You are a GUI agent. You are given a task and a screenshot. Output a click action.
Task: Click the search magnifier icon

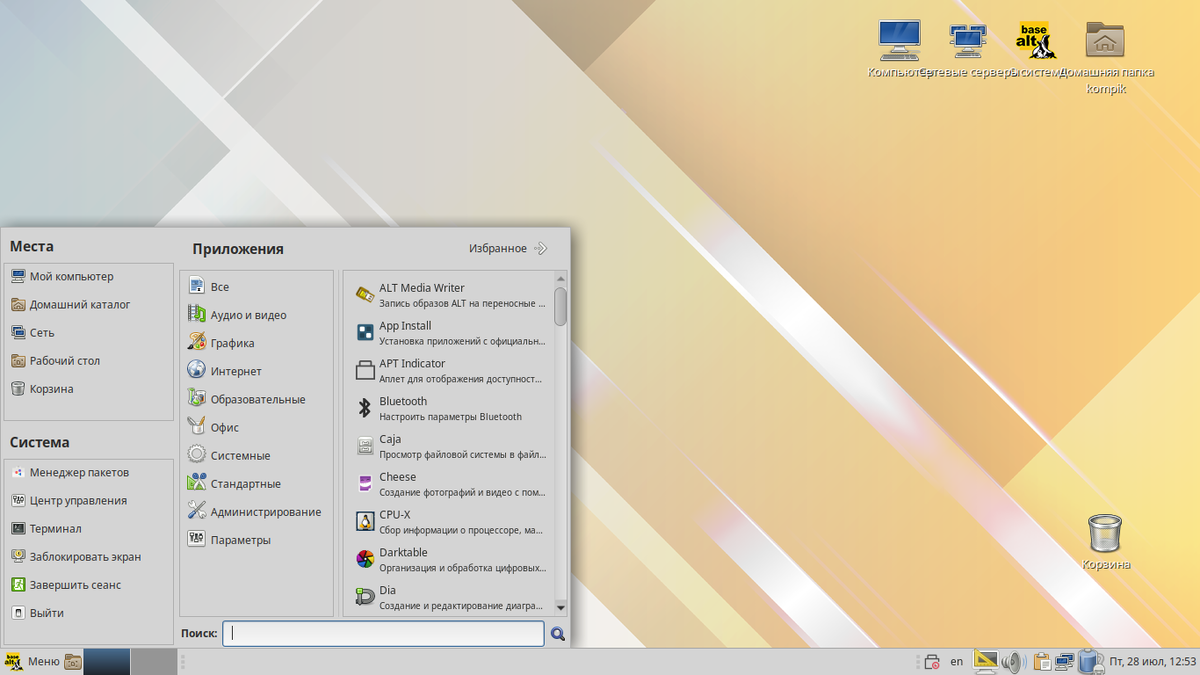coord(558,633)
